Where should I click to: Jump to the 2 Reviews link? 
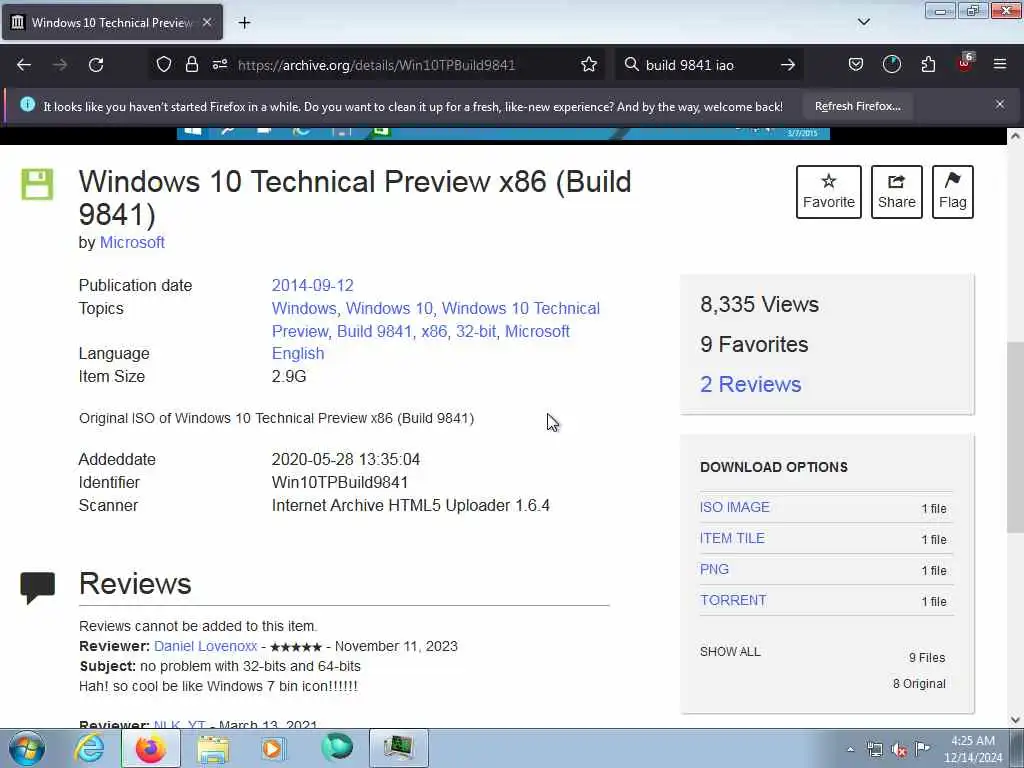pos(750,384)
